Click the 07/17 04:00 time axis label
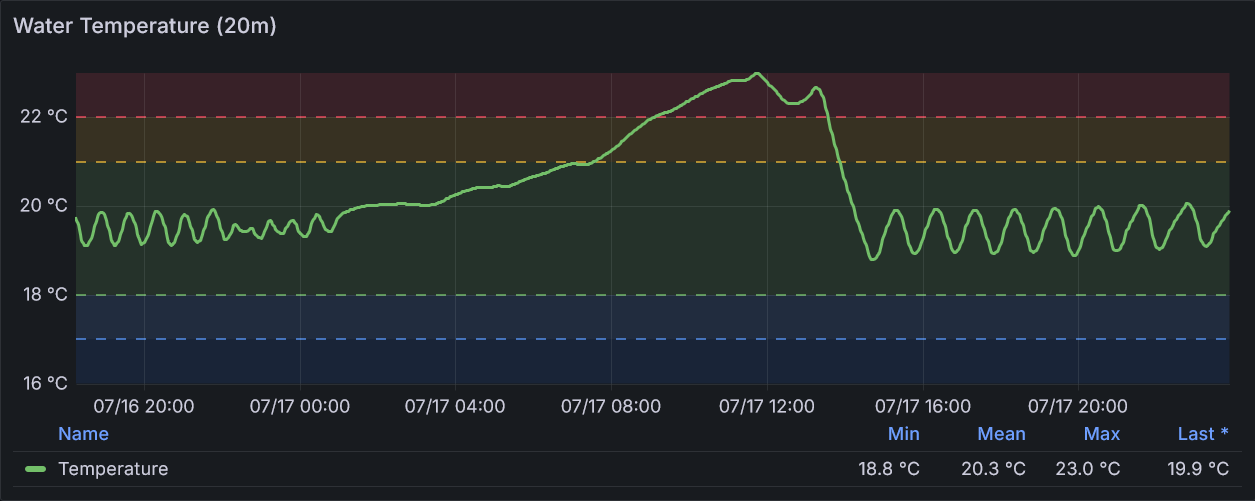 (x=455, y=407)
